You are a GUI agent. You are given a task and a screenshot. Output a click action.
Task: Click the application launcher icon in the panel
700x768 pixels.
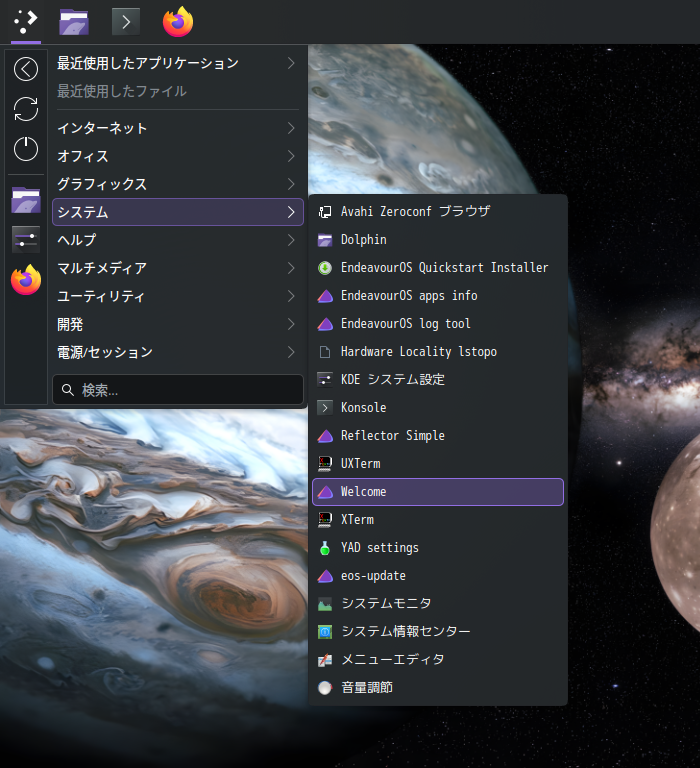coord(25,22)
